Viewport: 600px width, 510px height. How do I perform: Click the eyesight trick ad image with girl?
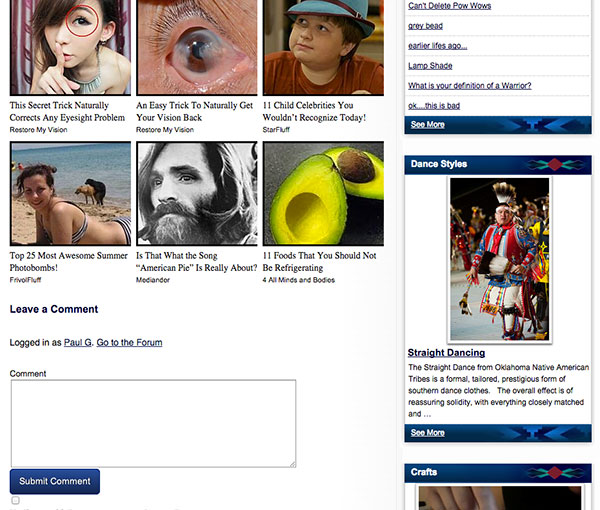(x=70, y=47)
